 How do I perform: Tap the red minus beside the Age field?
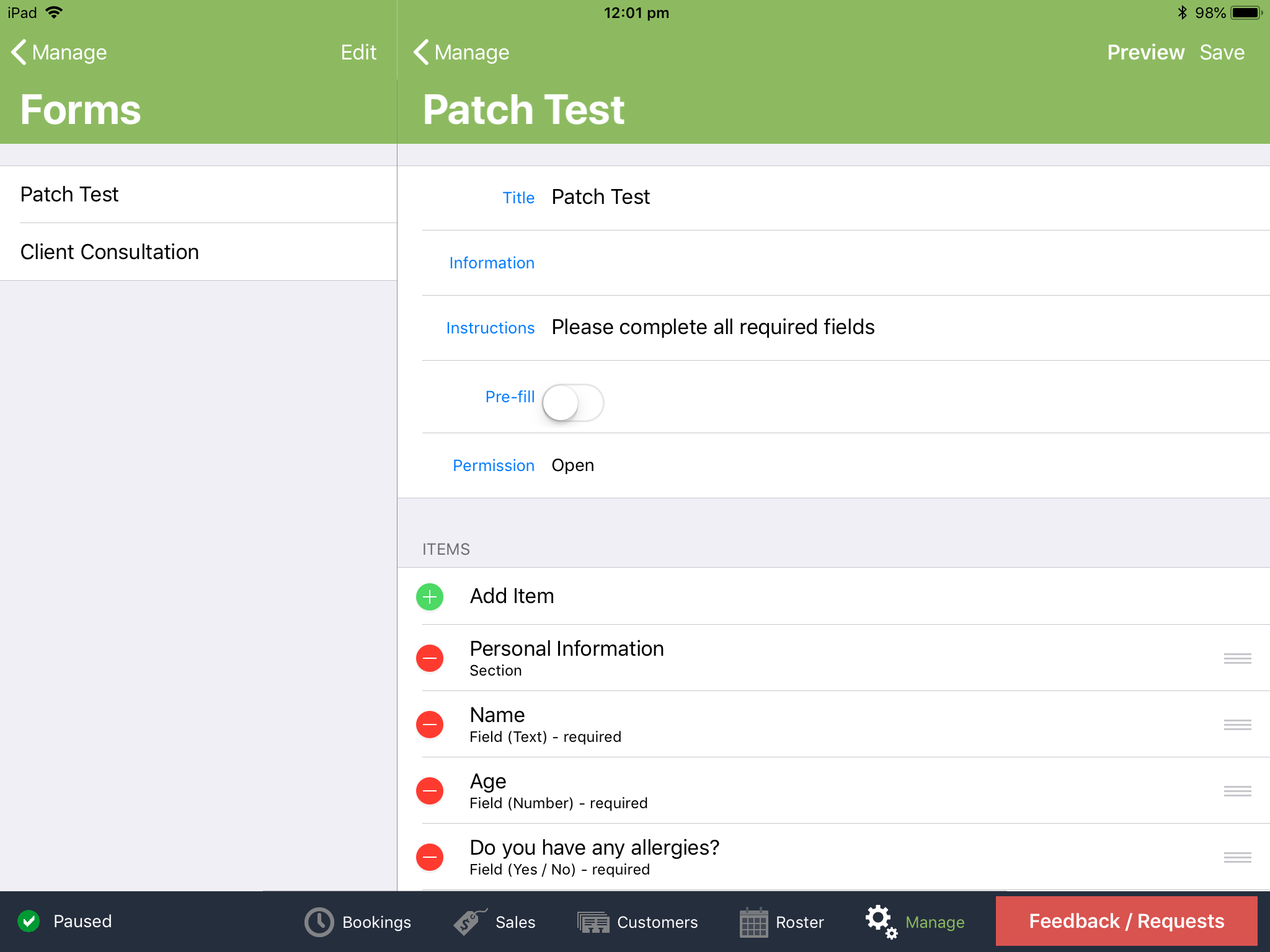pyautogui.click(x=429, y=790)
